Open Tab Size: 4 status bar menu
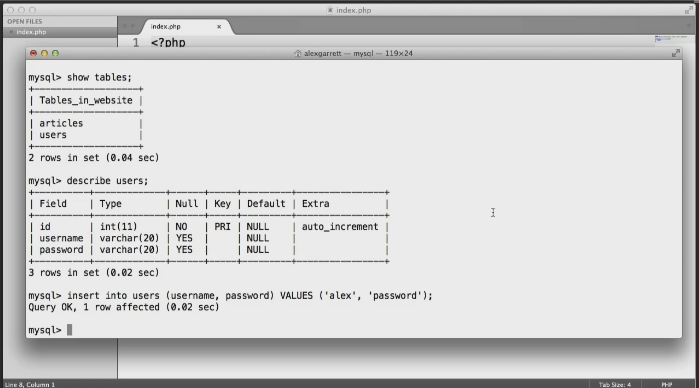699x388 pixels. pyautogui.click(x=615, y=384)
